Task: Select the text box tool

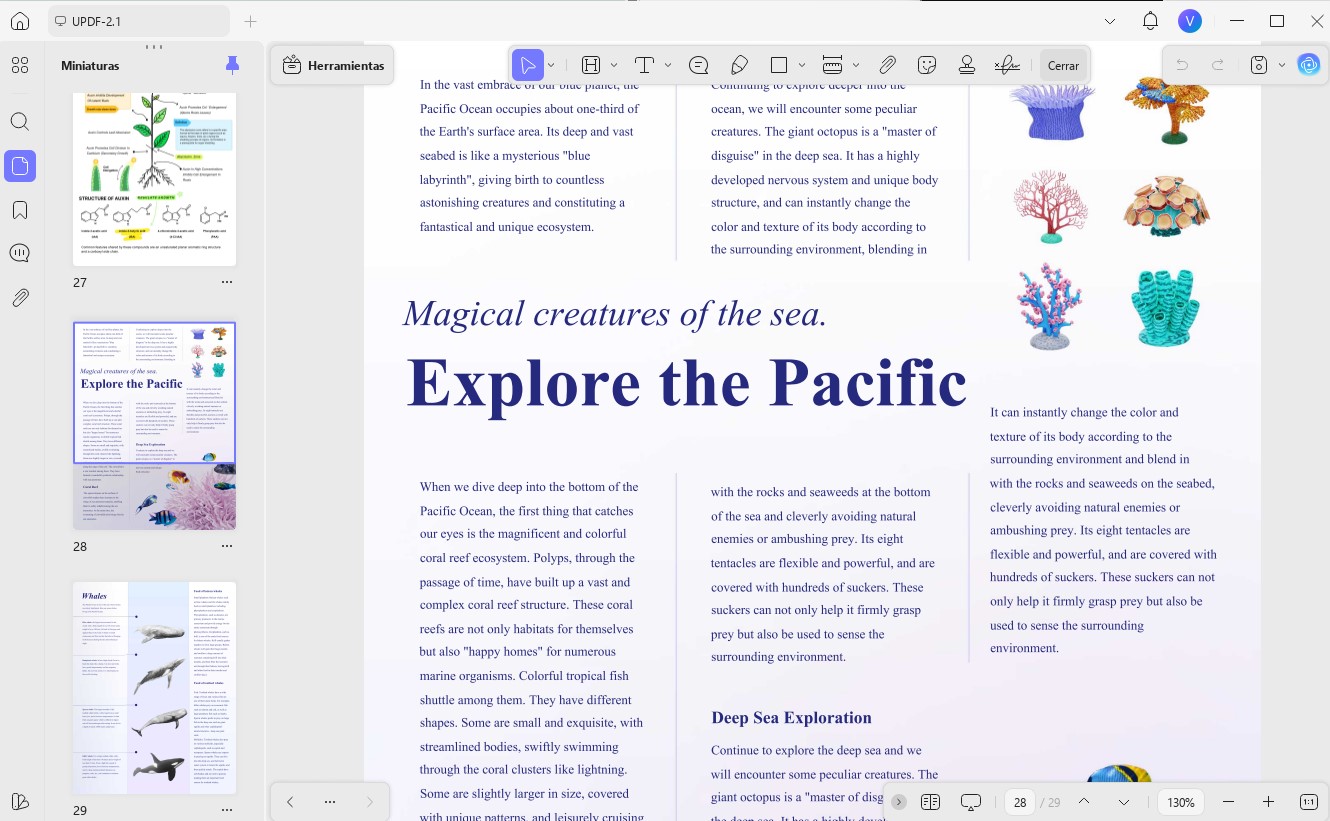Action: [x=644, y=65]
